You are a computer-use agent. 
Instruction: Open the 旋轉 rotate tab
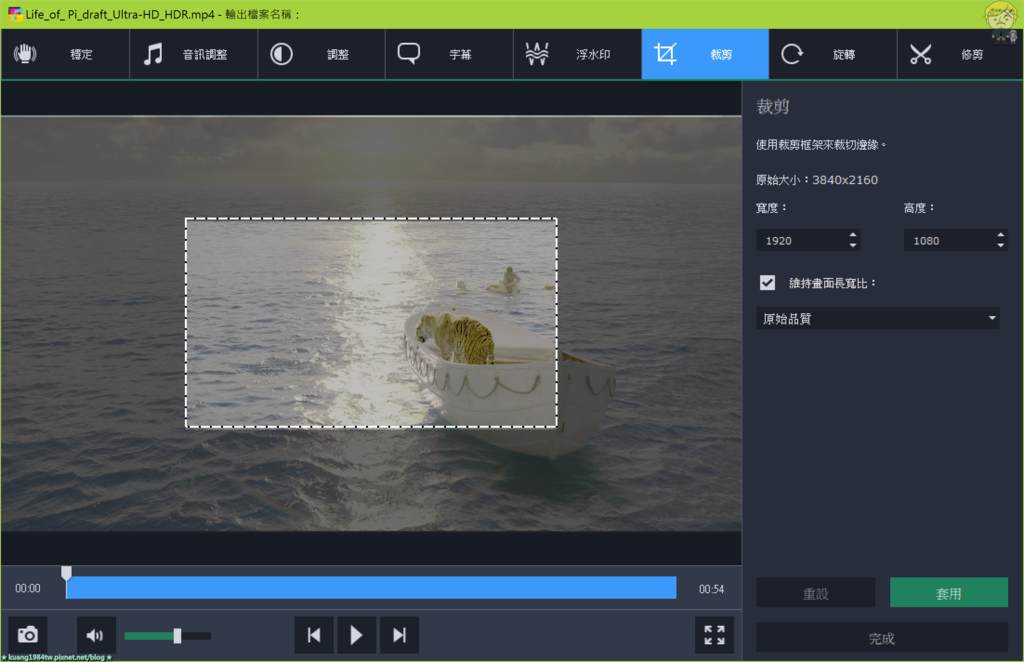[x=833, y=54]
